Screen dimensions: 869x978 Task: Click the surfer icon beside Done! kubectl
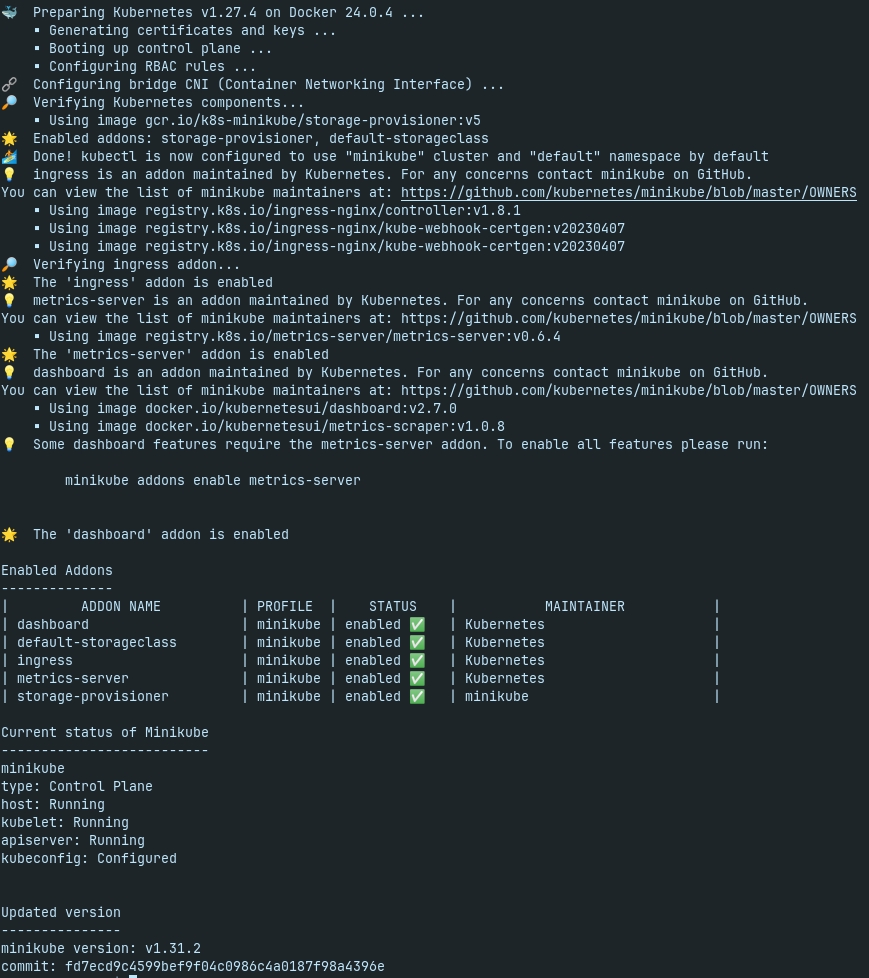tap(9, 157)
